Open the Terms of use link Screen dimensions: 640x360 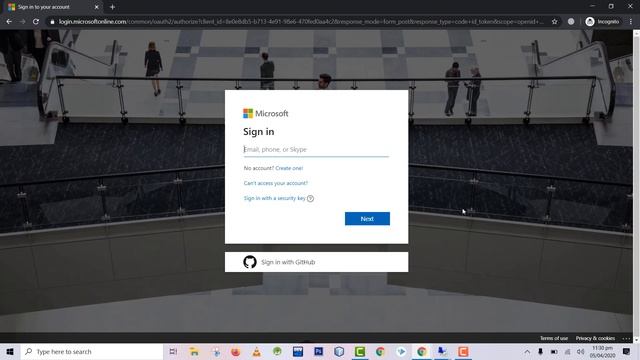(x=554, y=338)
